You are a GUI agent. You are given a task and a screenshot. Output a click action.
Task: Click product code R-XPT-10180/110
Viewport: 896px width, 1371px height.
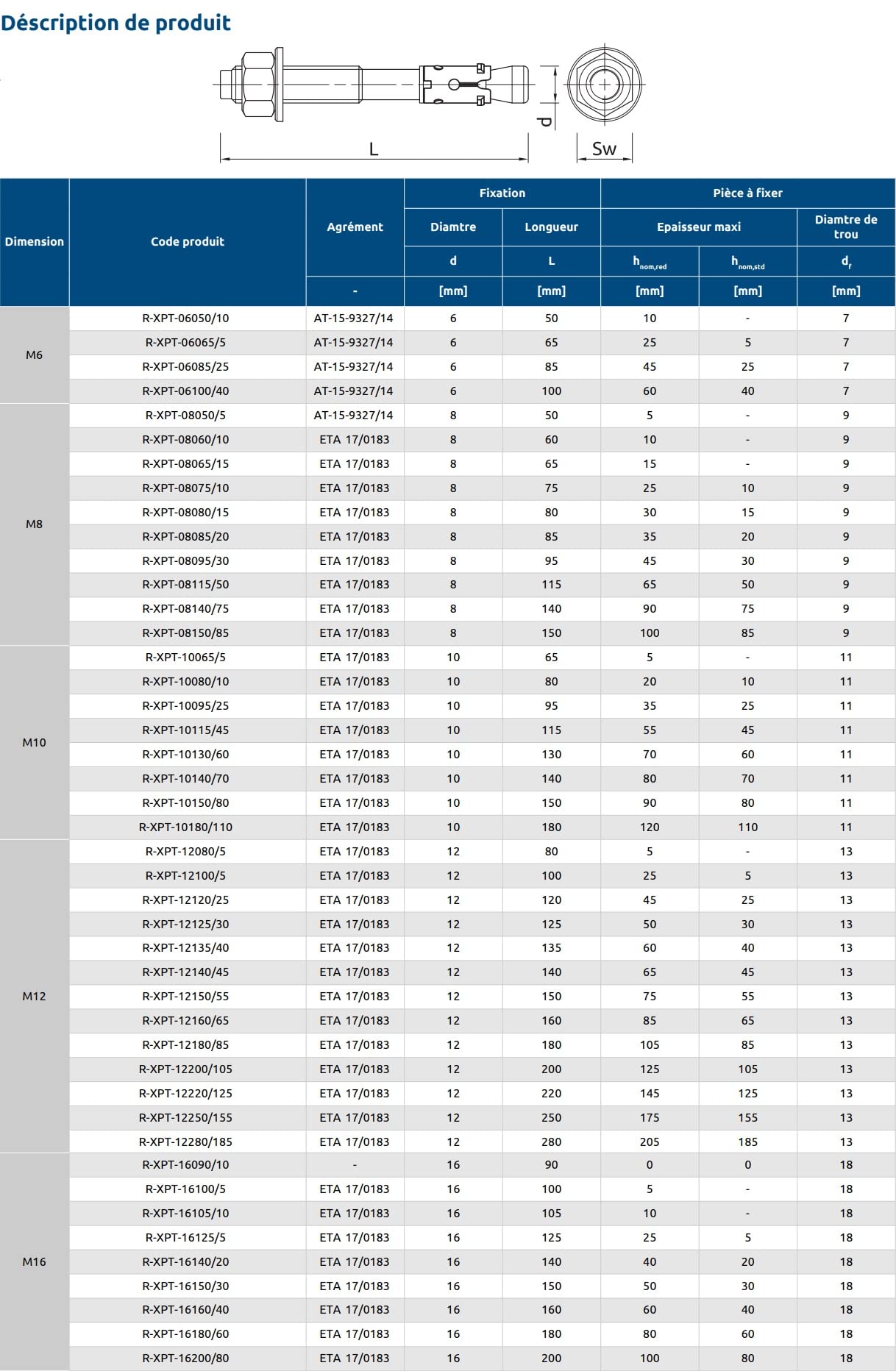coord(186,827)
